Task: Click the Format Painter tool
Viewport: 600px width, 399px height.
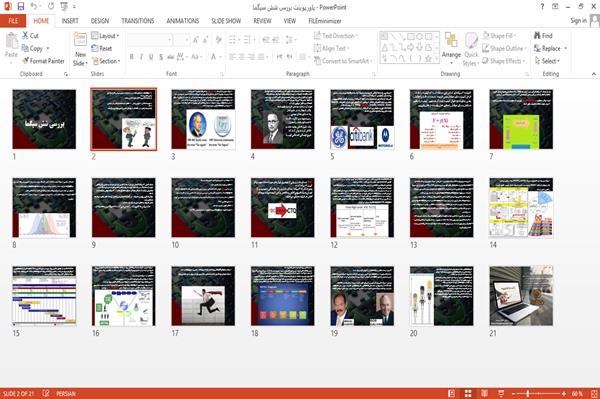Action: pyautogui.click(x=43, y=61)
